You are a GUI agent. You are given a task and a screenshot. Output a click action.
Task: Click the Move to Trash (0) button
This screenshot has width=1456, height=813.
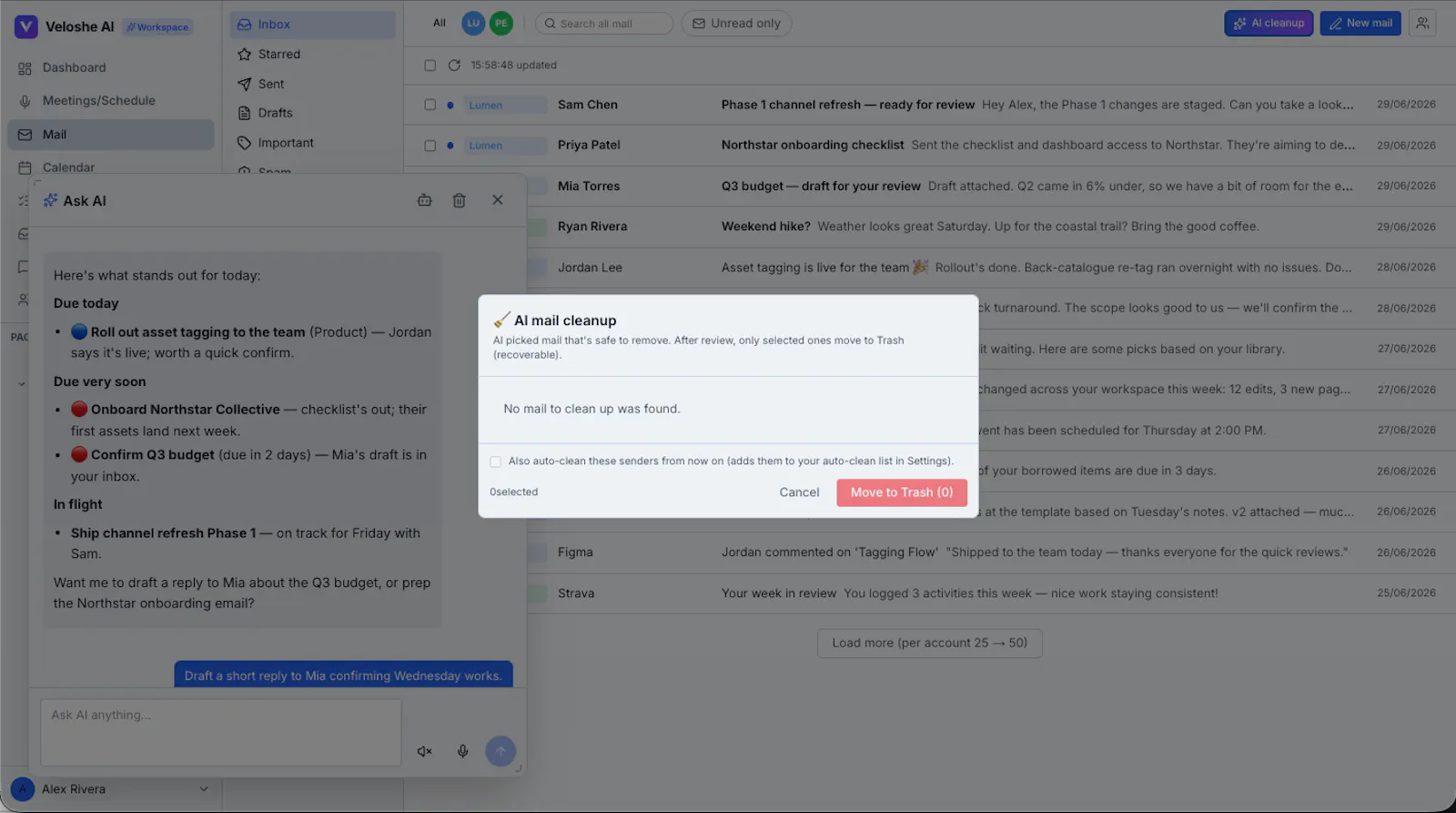click(902, 493)
